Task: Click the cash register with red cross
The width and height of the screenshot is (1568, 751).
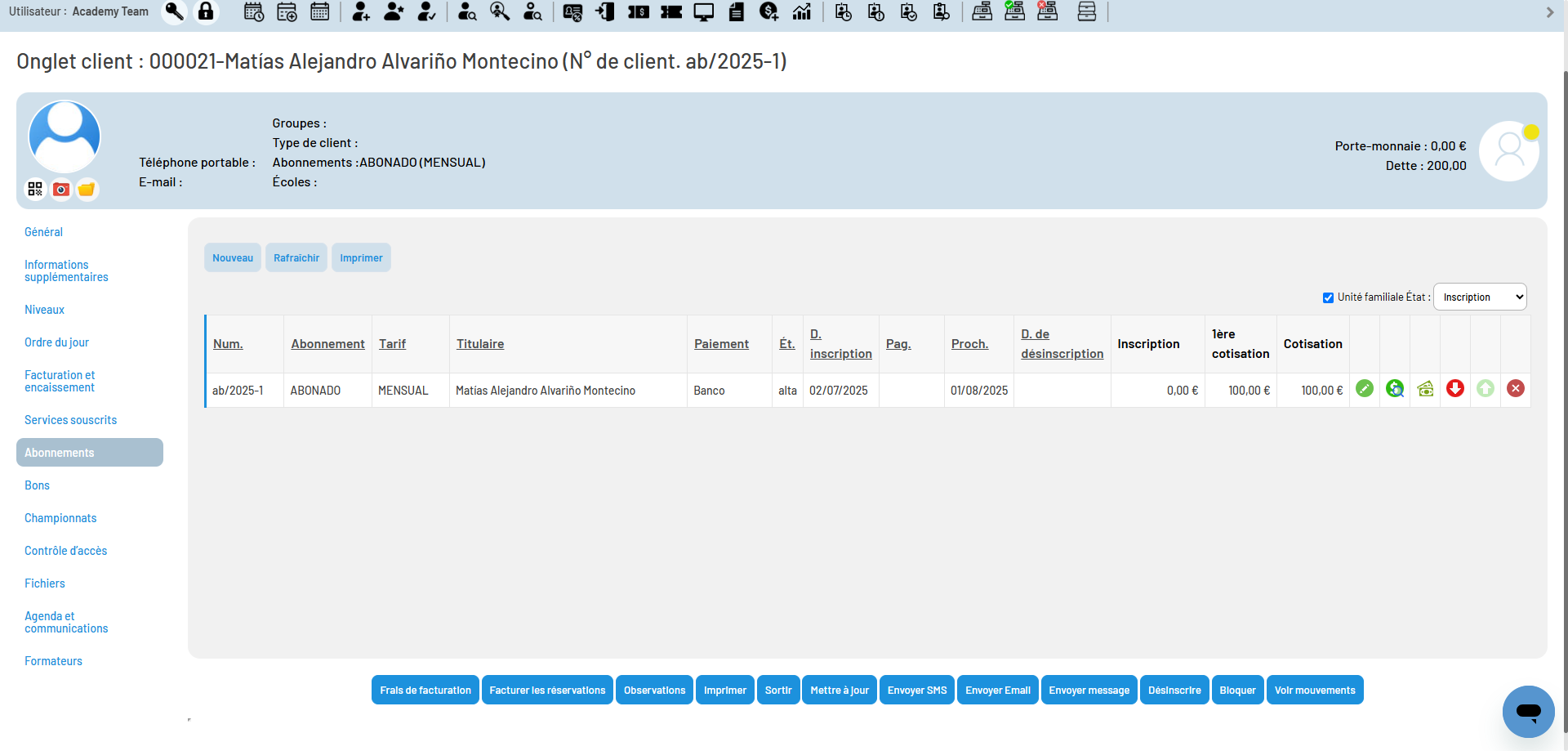Action: [1047, 11]
